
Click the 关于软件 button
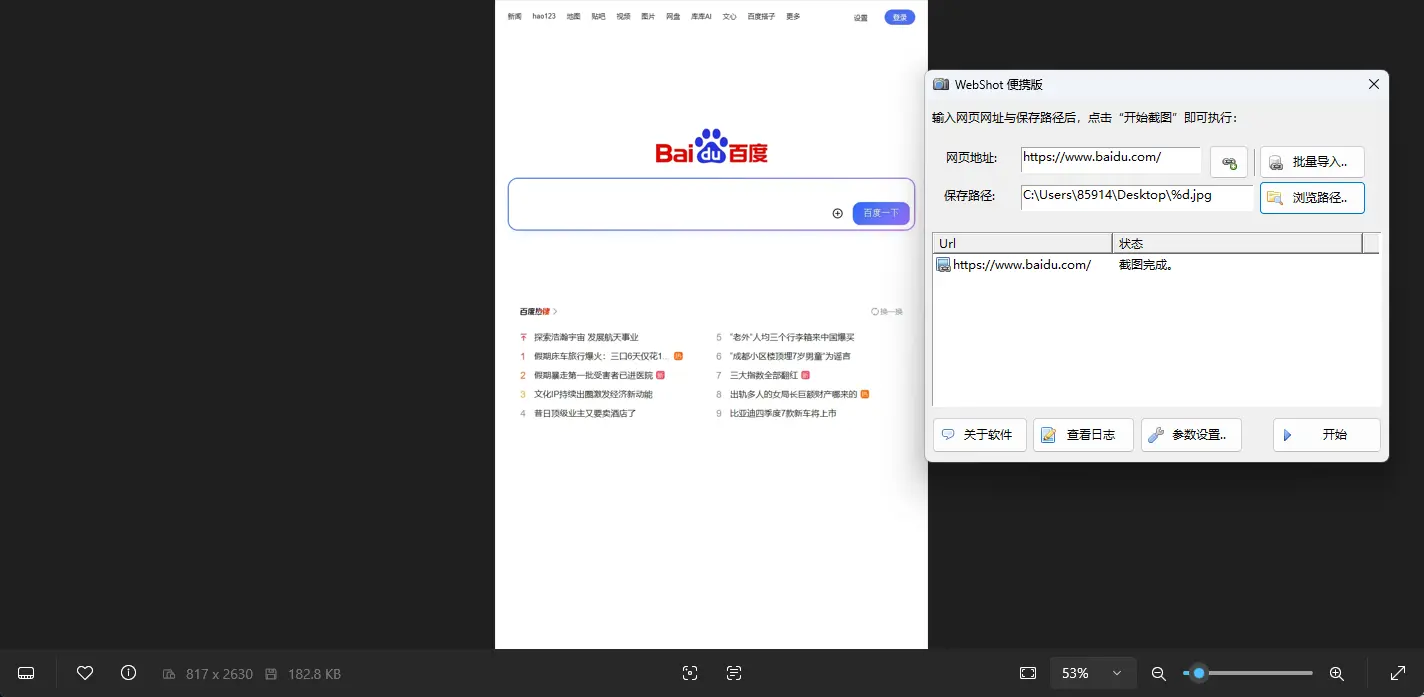point(980,435)
